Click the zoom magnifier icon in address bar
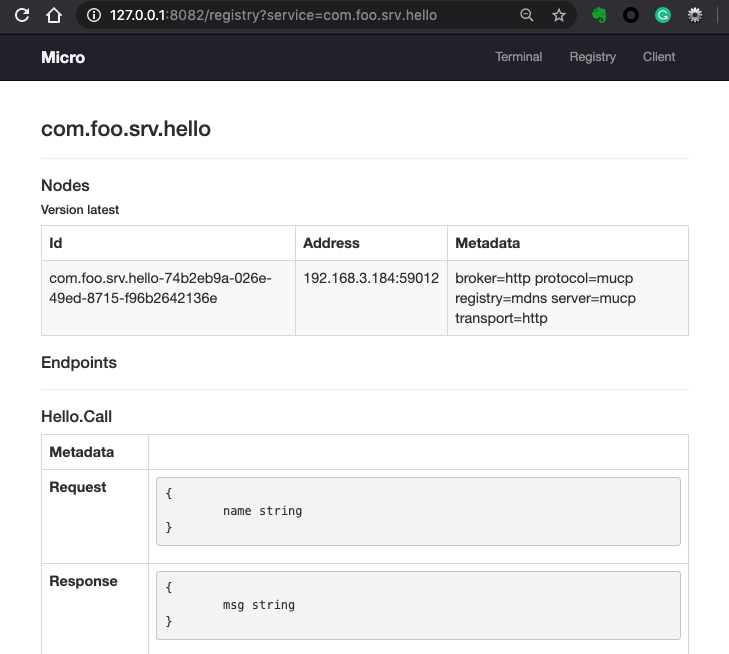This screenshot has width=729, height=654. click(x=526, y=15)
